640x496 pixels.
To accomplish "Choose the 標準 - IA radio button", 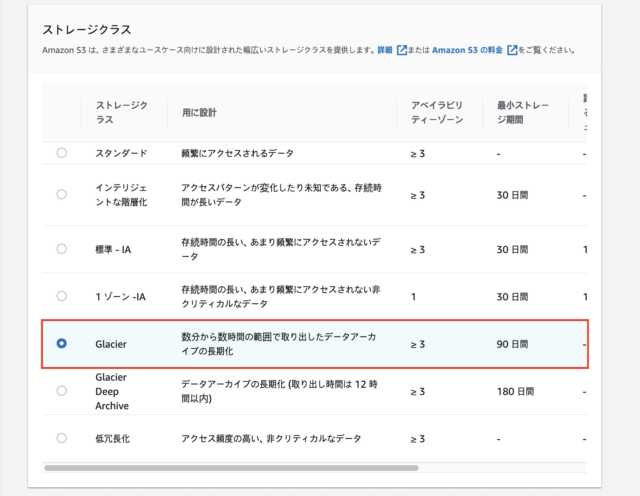I will point(62,249).
